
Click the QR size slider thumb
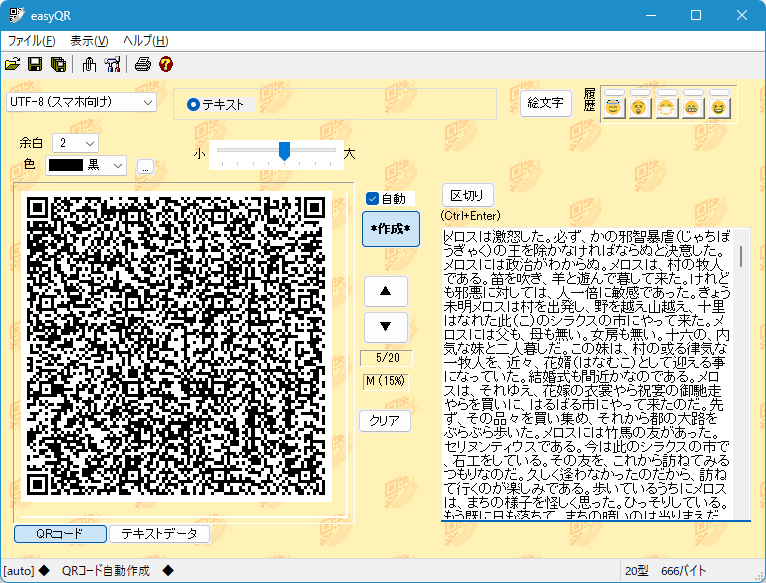tap(284, 151)
